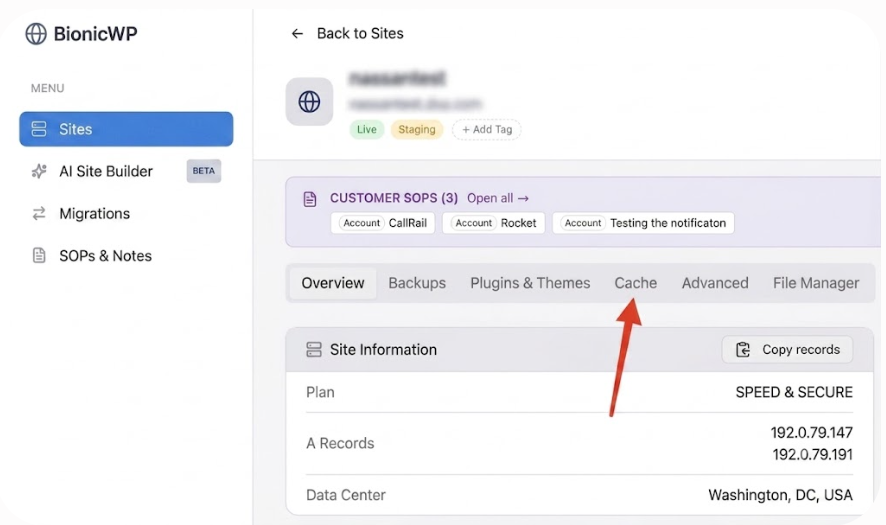
Task: Click the BETA badge next to AI Site Builder
Action: click(203, 171)
